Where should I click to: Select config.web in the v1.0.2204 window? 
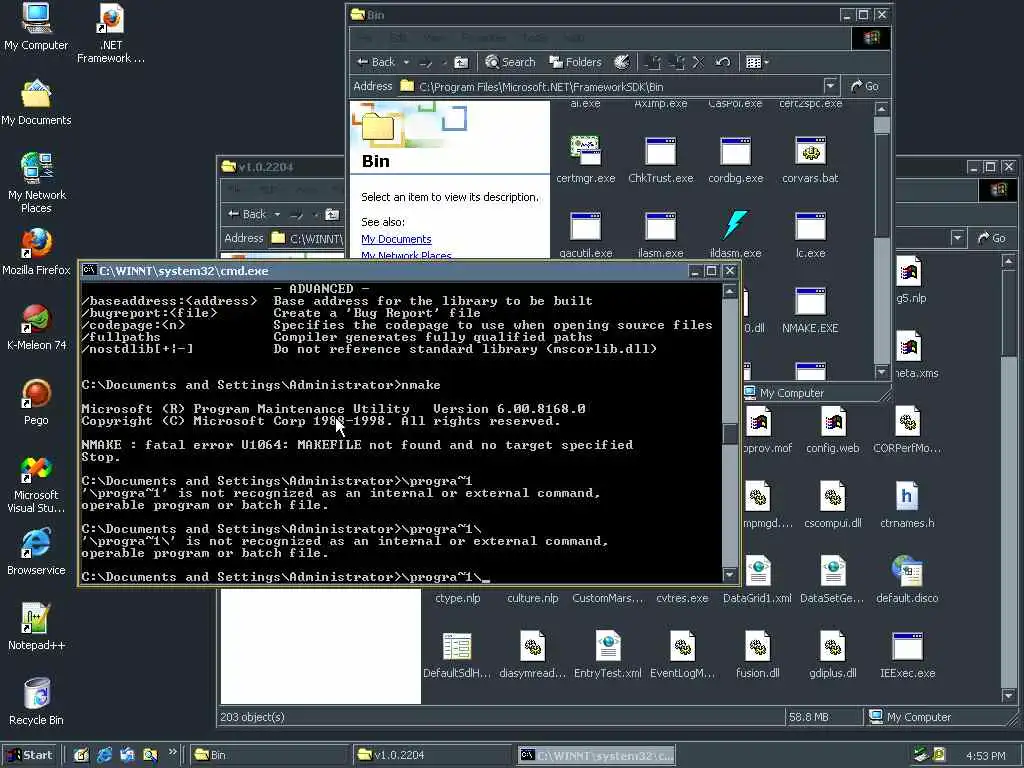[833, 430]
